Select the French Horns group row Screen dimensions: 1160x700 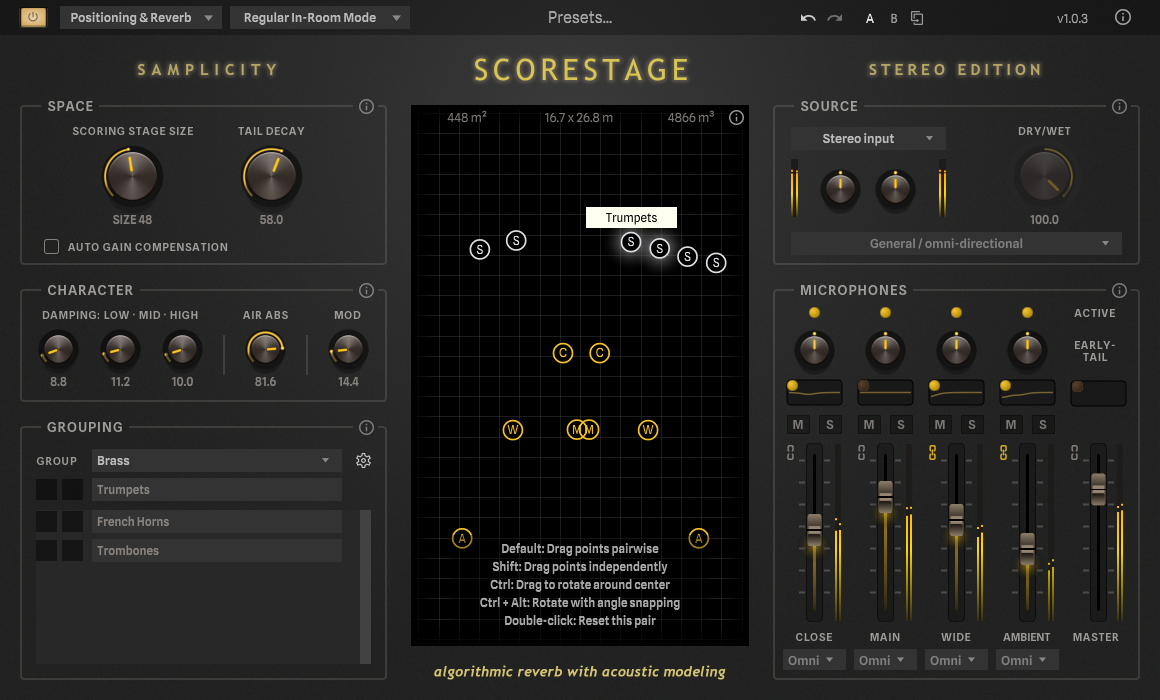216,521
